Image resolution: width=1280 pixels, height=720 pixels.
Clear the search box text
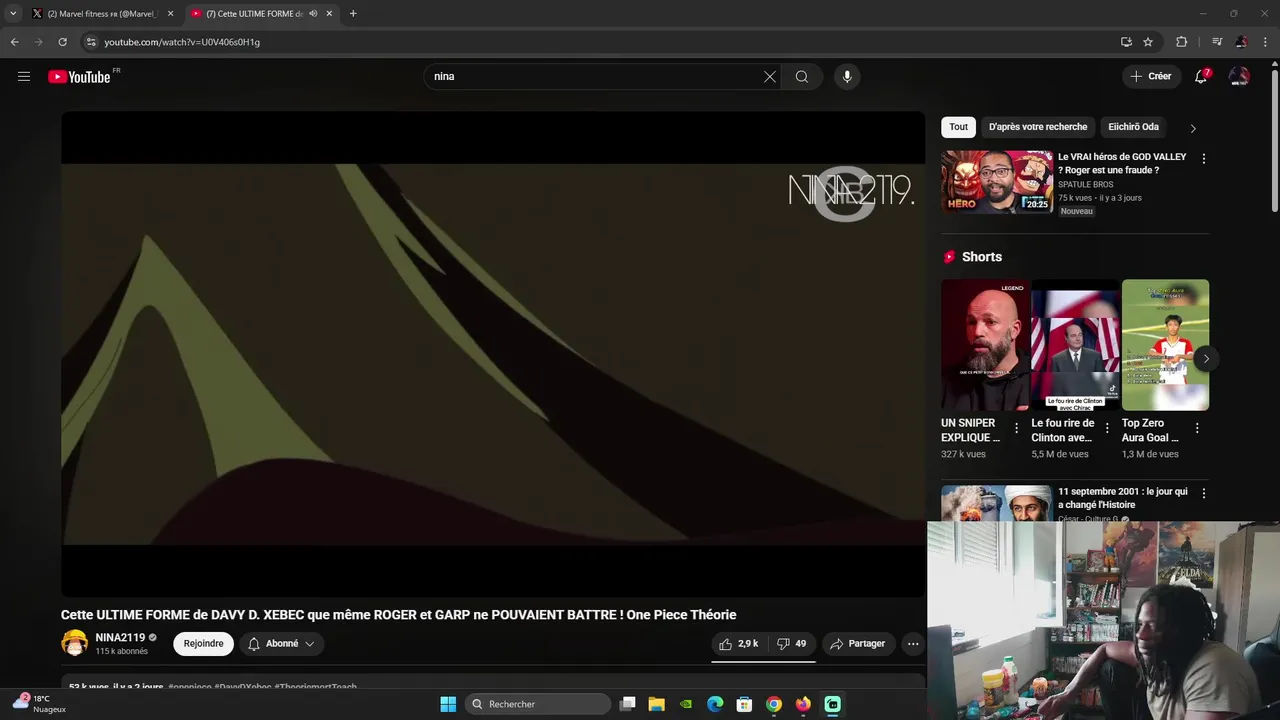[x=770, y=76]
